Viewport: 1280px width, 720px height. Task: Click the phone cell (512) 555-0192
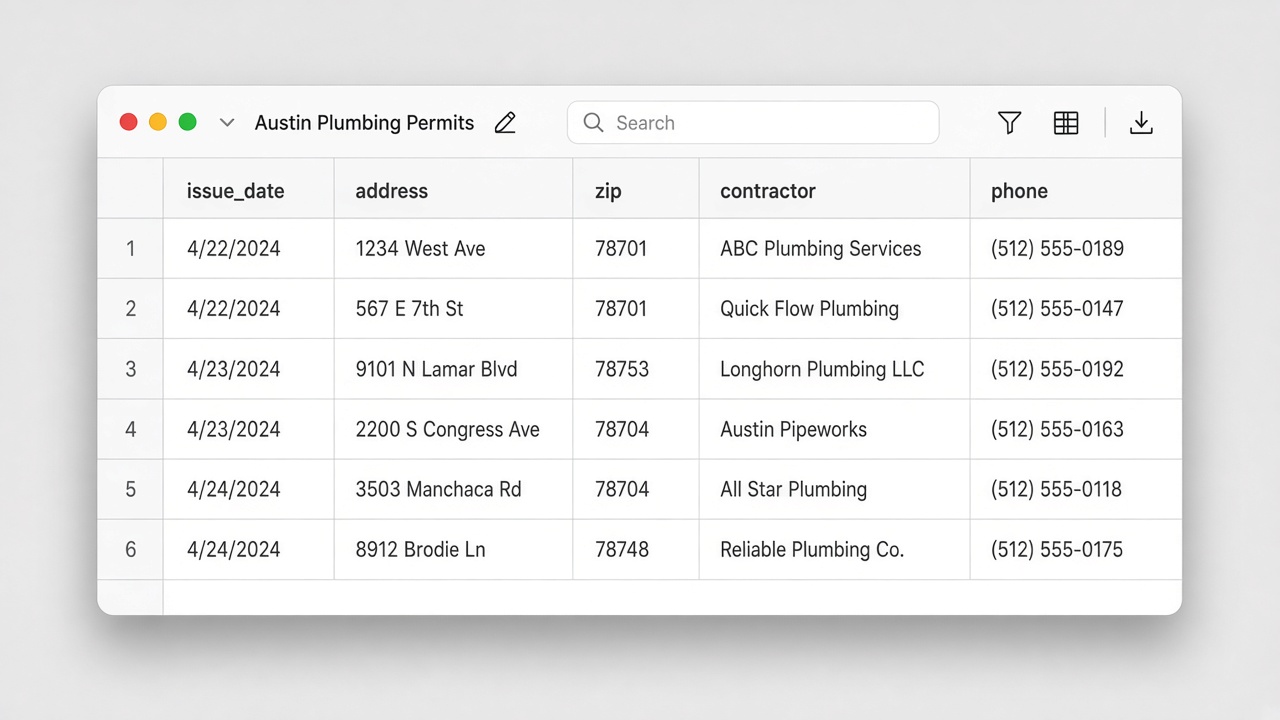(x=1076, y=369)
